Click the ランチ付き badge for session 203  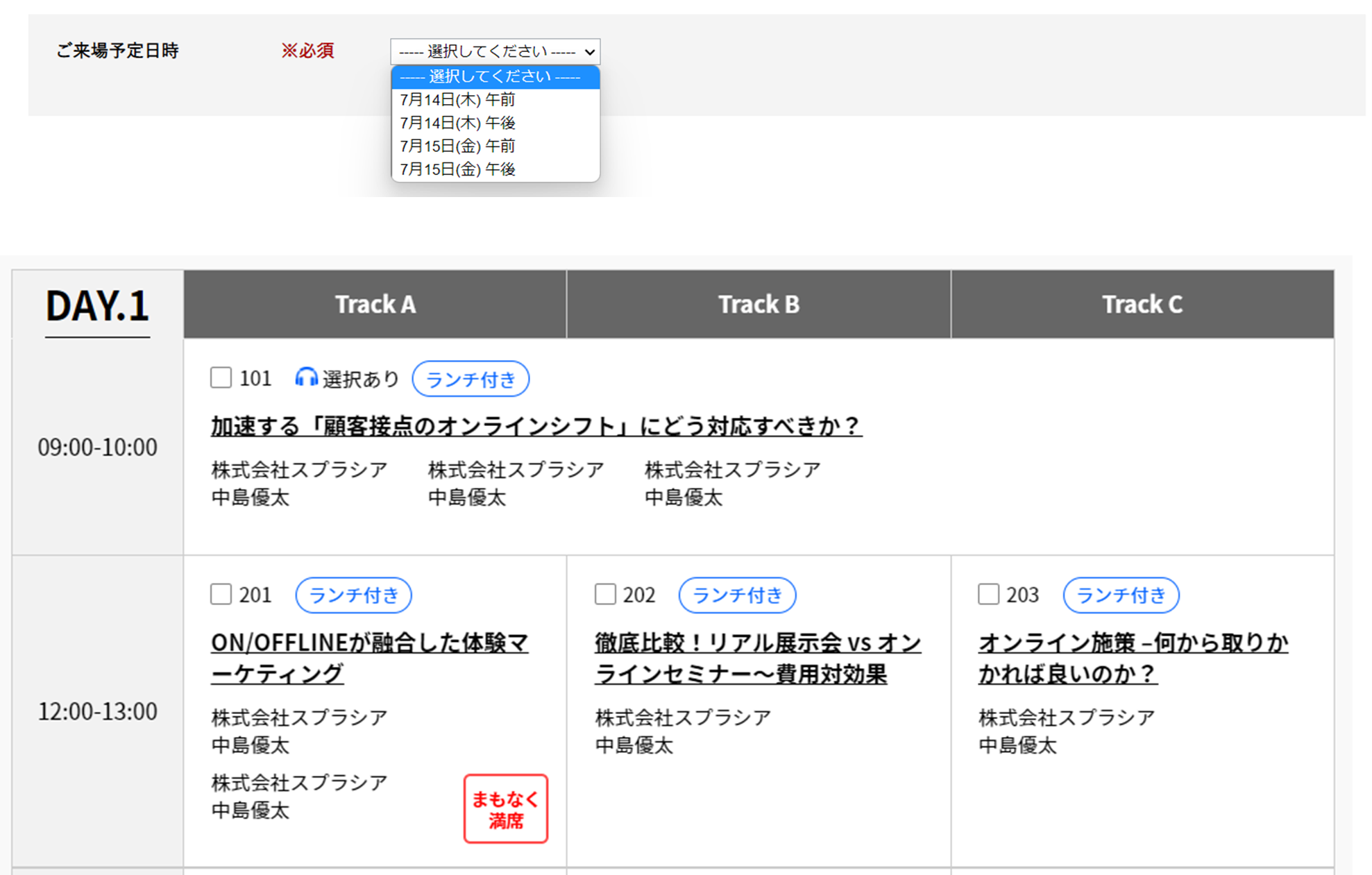click(1121, 595)
